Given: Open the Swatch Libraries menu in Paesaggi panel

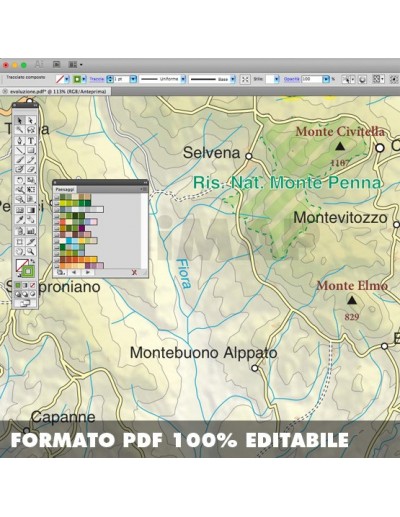Looking at the screenshot, I should [x=60, y=273].
